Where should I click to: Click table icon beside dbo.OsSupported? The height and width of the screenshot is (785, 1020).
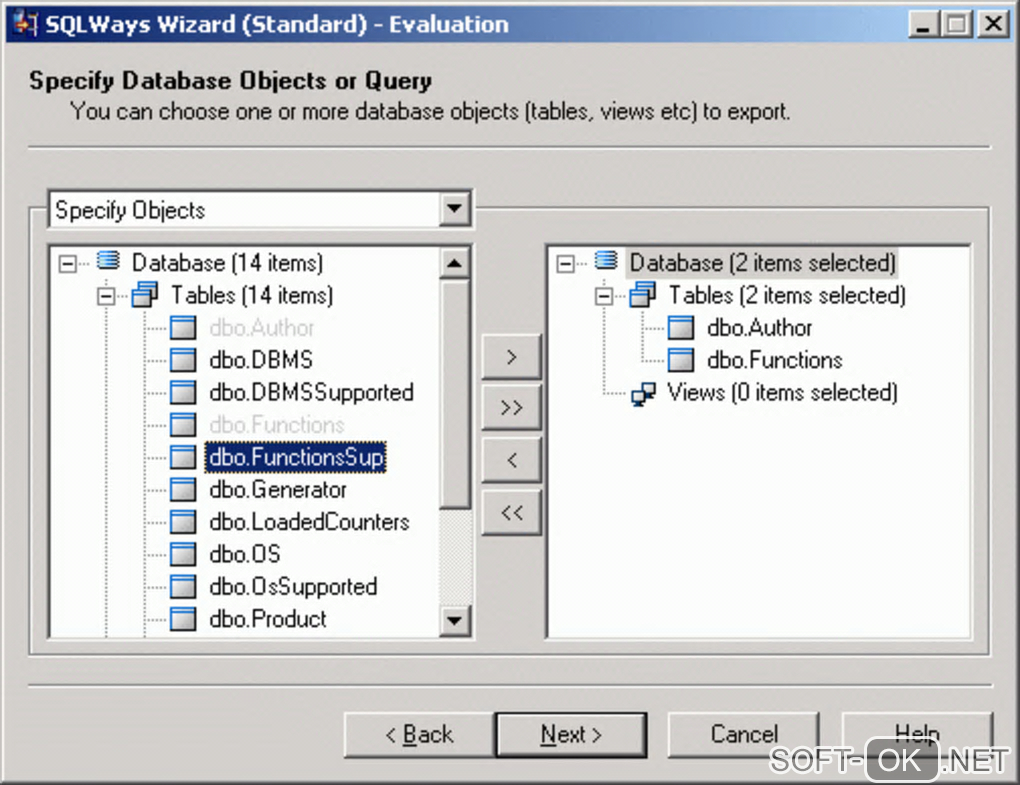click(x=183, y=587)
